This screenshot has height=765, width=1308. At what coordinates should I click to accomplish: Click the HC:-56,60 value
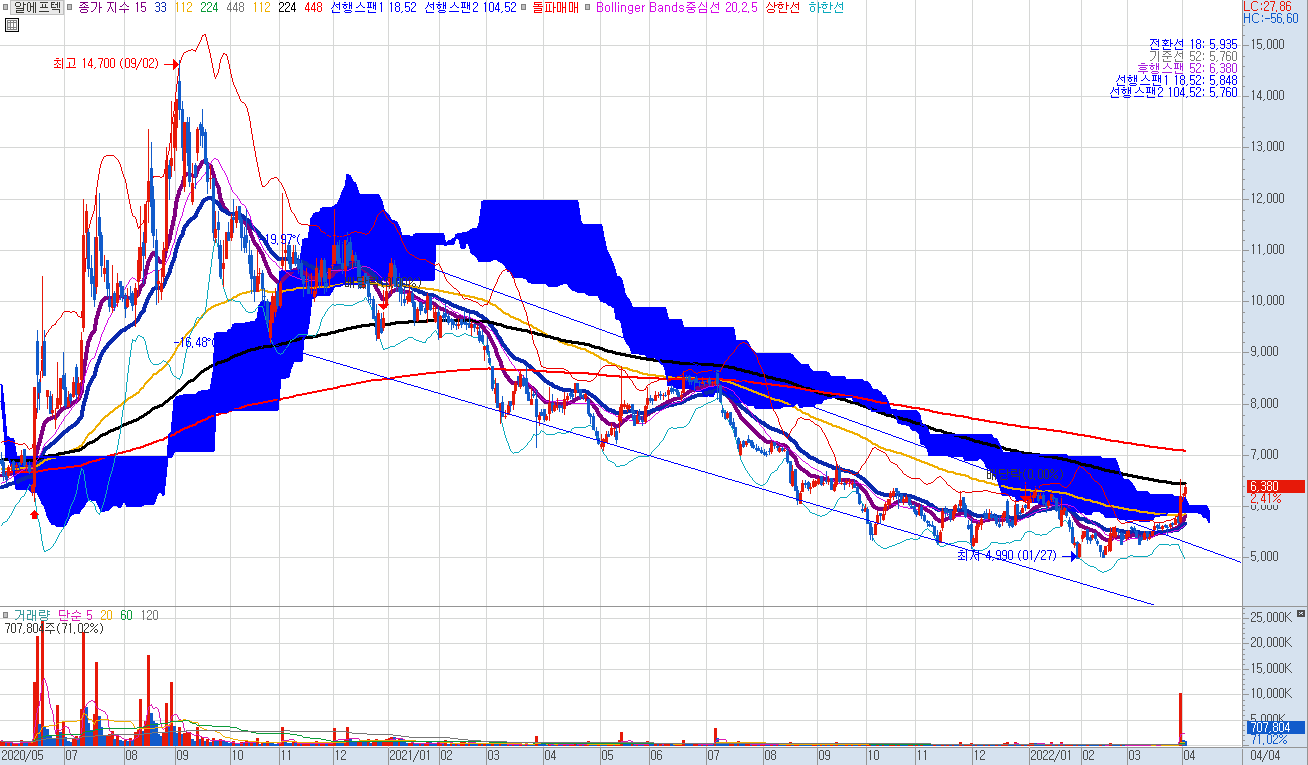1272,18
